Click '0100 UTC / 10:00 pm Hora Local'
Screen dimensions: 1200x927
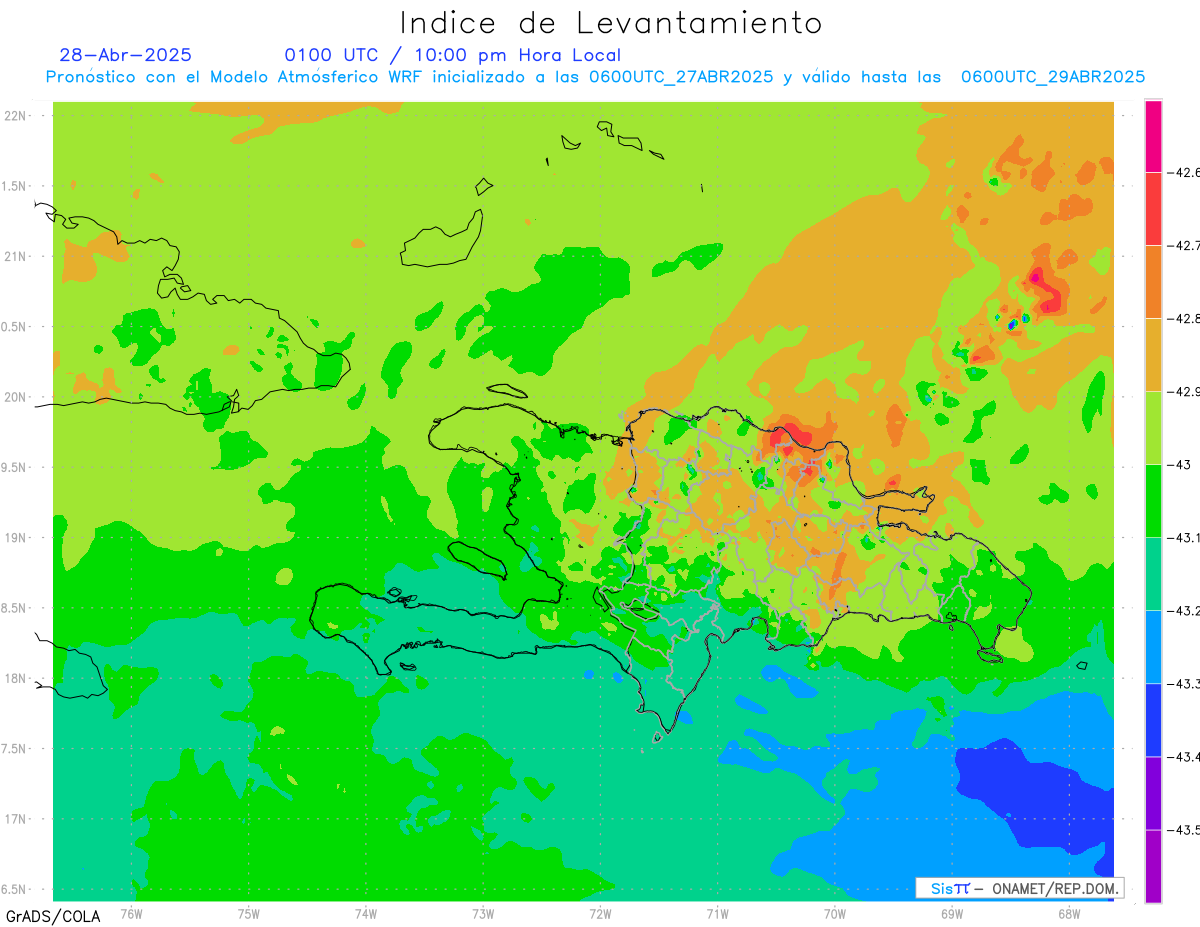(x=453, y=55)
